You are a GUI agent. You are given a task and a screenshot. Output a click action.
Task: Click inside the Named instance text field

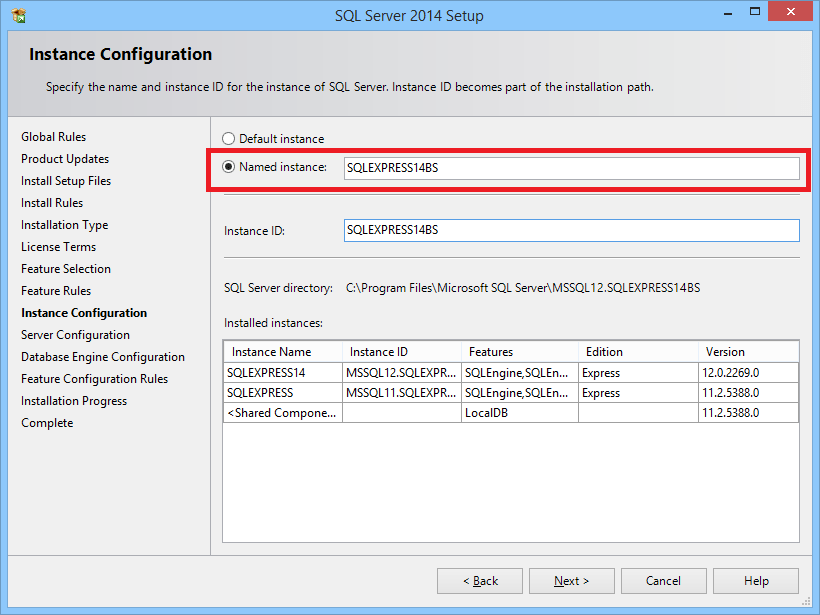(570, 166)
